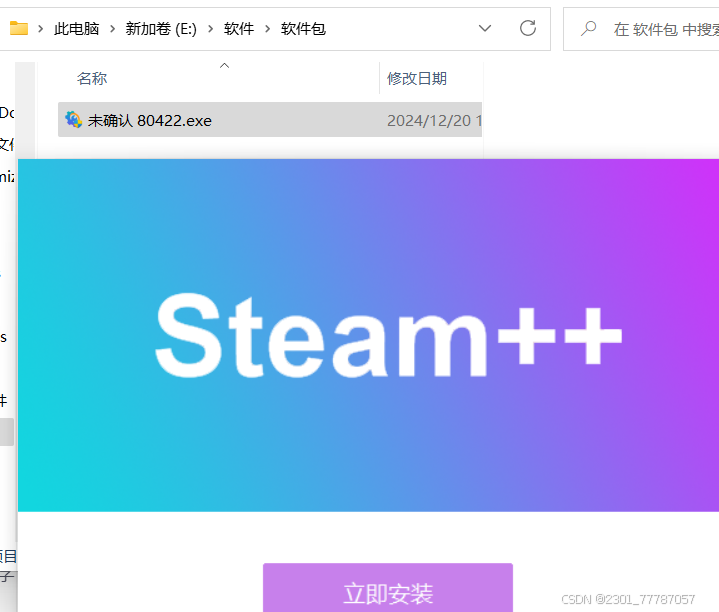Click the Steam++ installer banner
This screenshot has width=719, height=612.
[x=368, y=335]
